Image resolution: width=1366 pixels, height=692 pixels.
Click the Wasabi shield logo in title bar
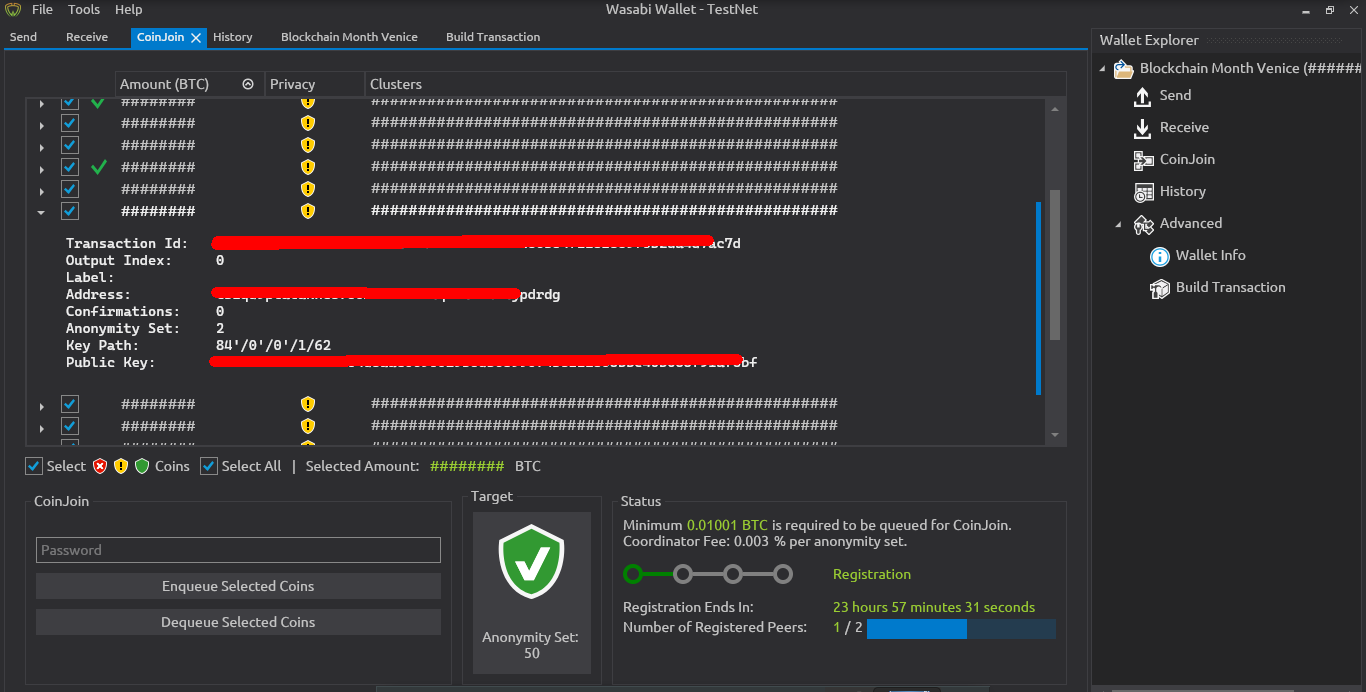(13, 9)
